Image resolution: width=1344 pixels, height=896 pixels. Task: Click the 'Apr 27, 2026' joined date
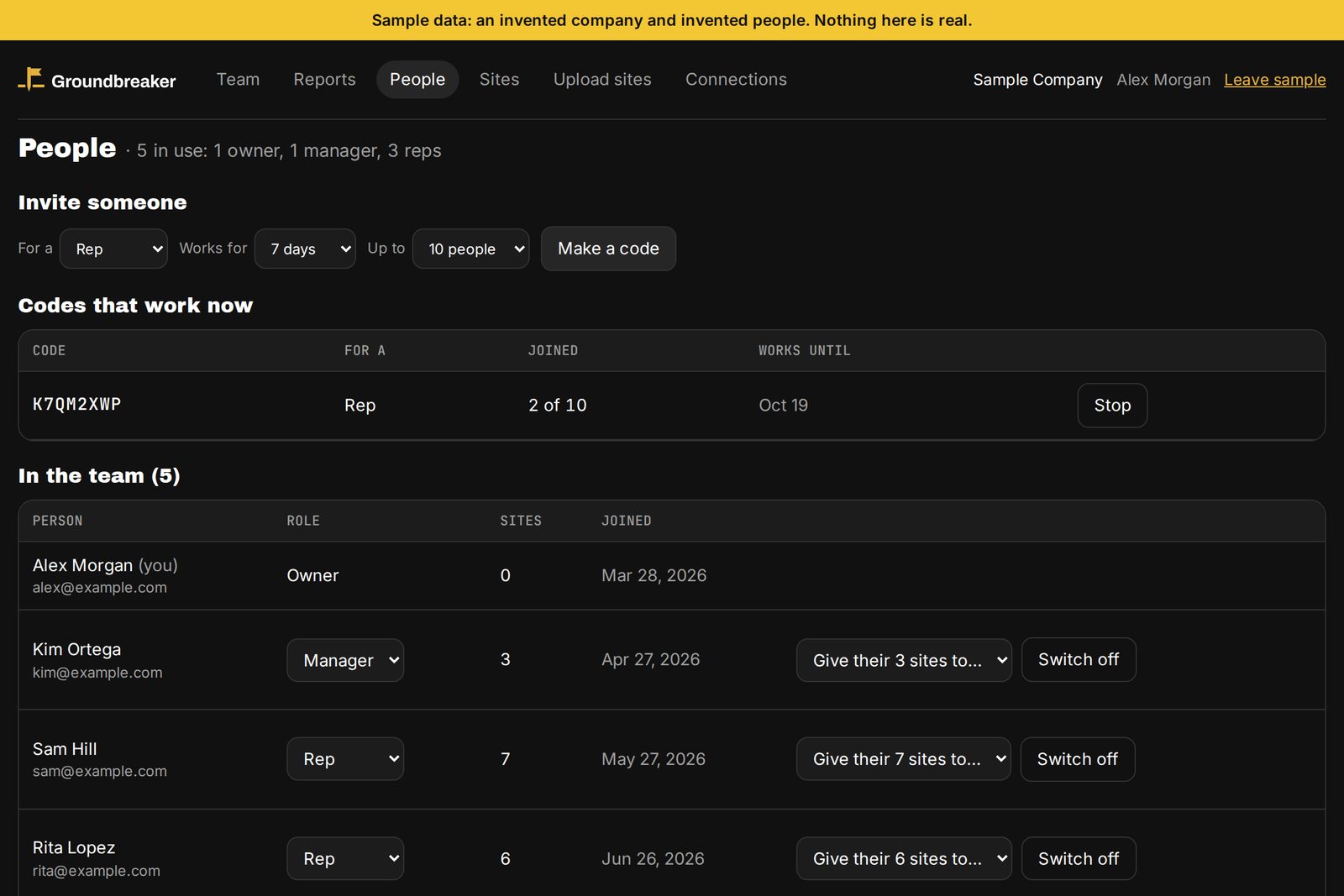pyautogui.click(x=650, y=660)
